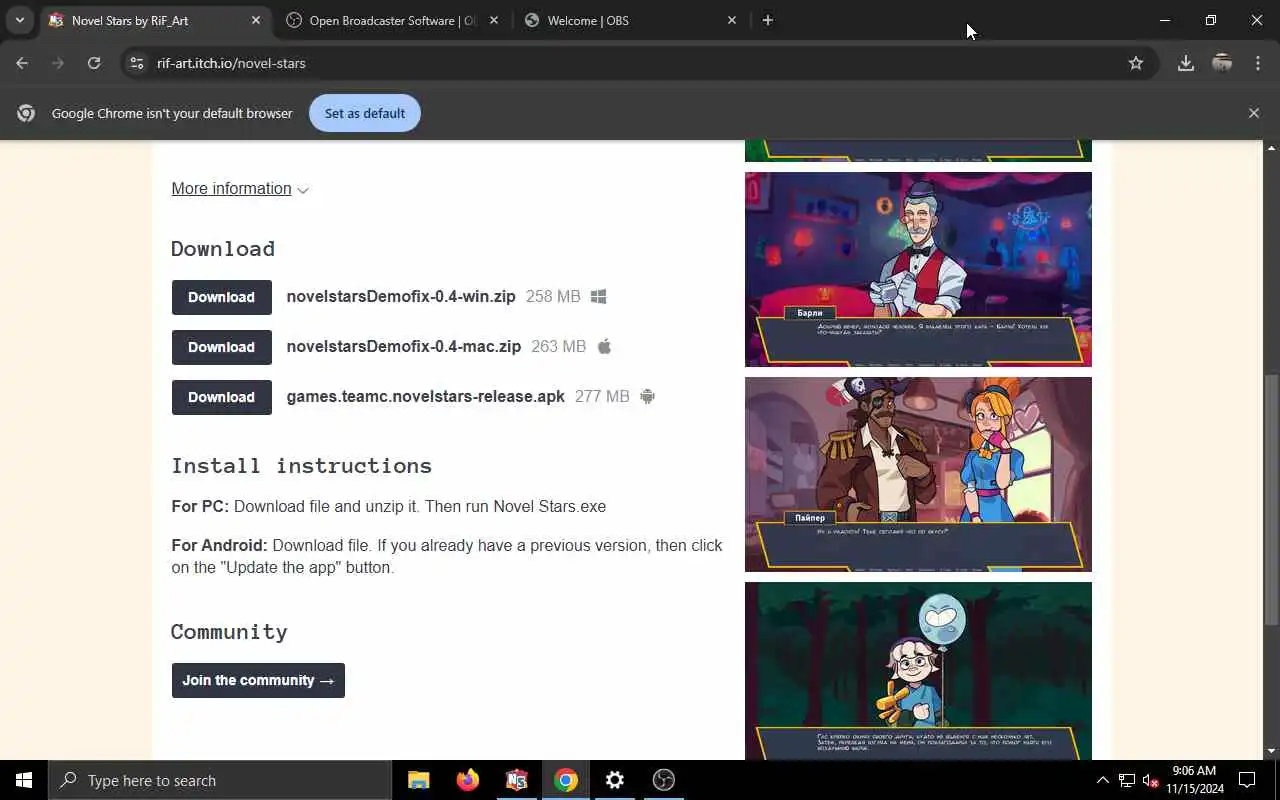Open Firefox from the taskbar
The height and width of the screenshot is (800, 1280).
(468, 780)
